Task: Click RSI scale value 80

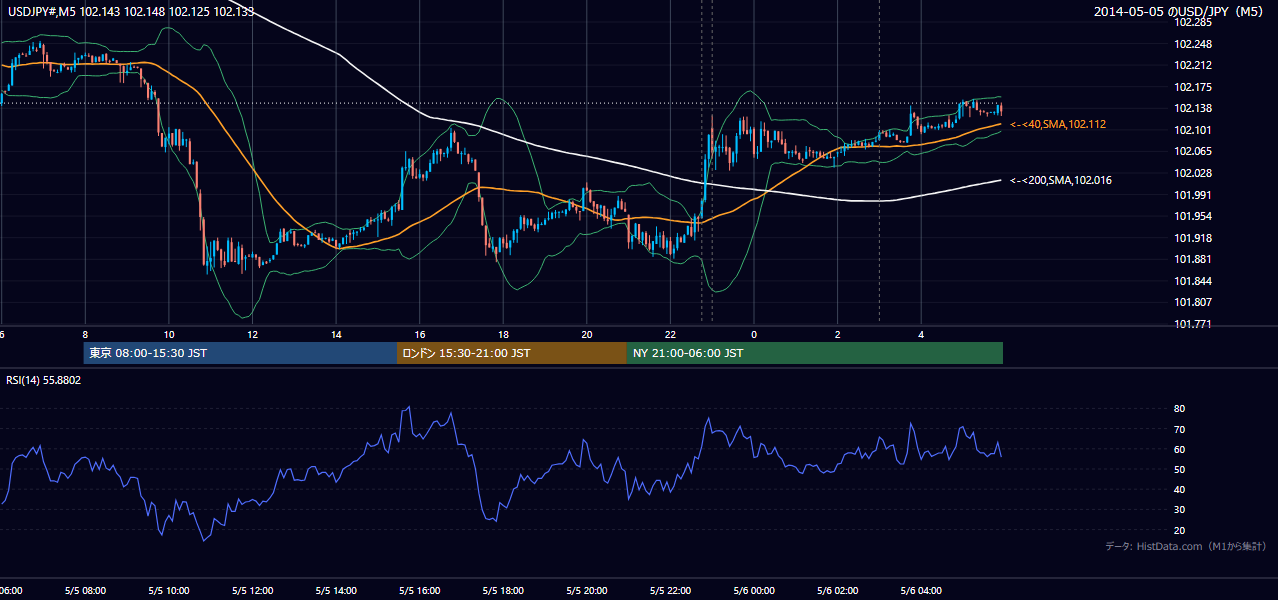Action: coord(1179,409)
